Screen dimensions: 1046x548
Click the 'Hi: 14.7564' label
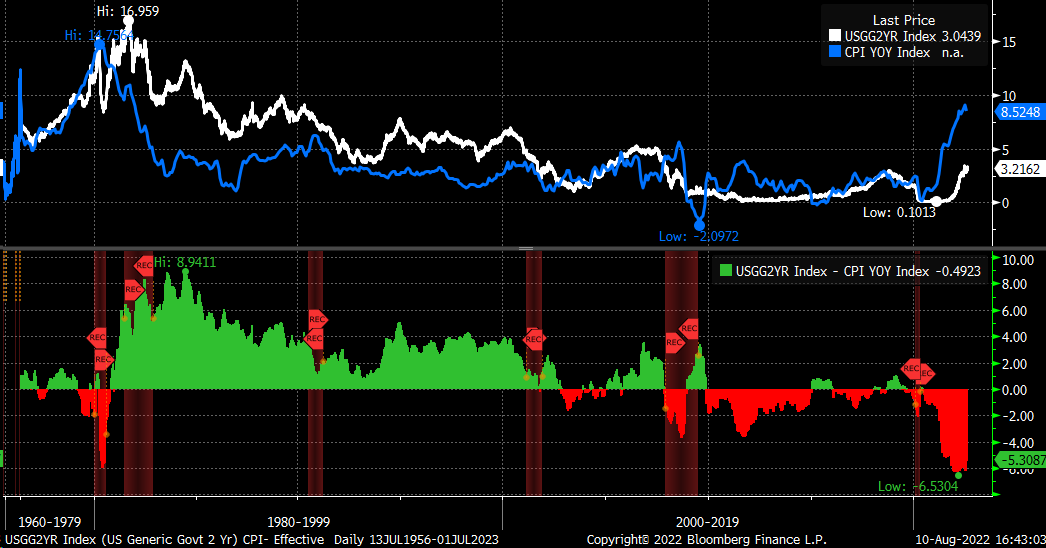point(99,35)
